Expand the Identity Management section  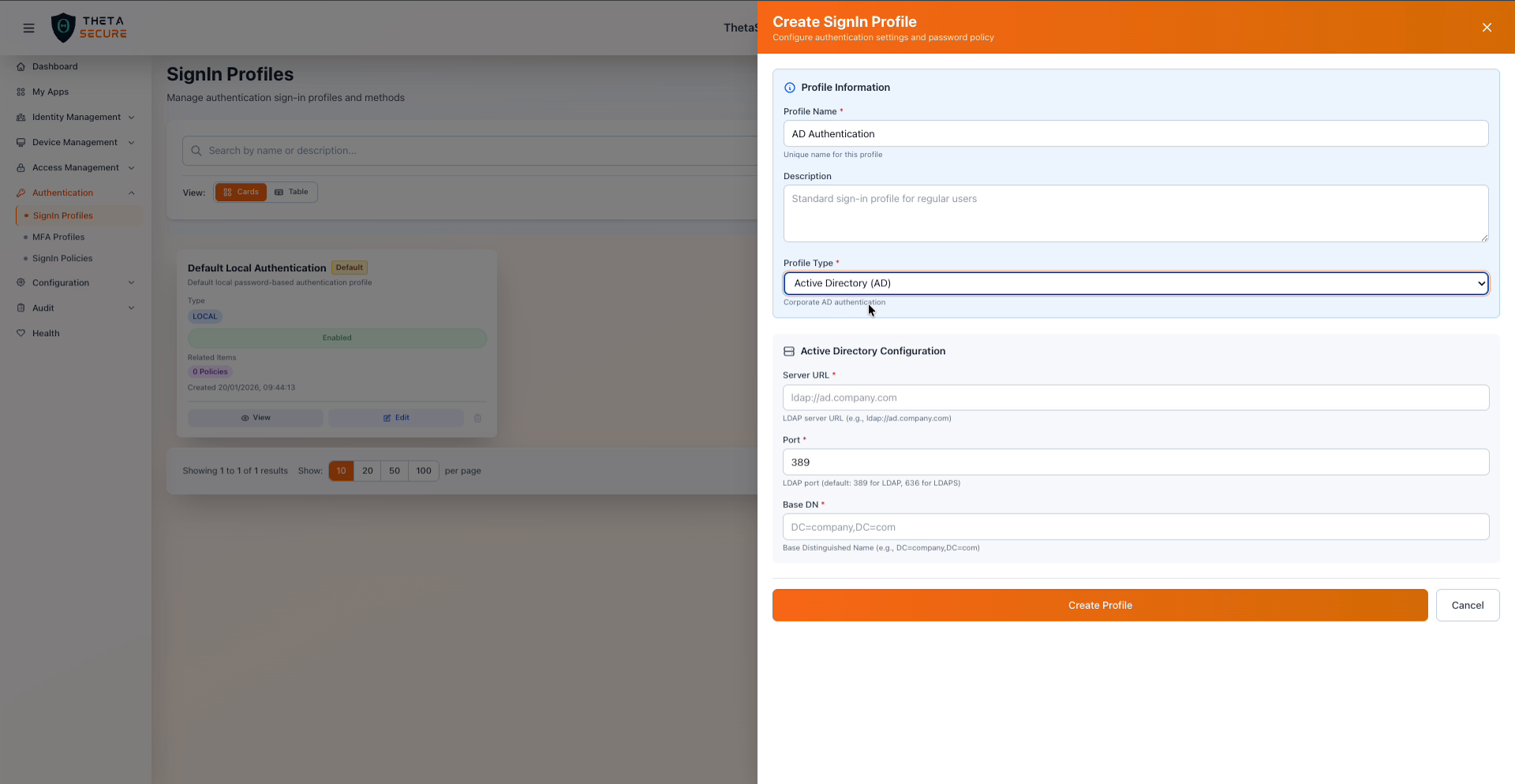click(x=75, y=117)
